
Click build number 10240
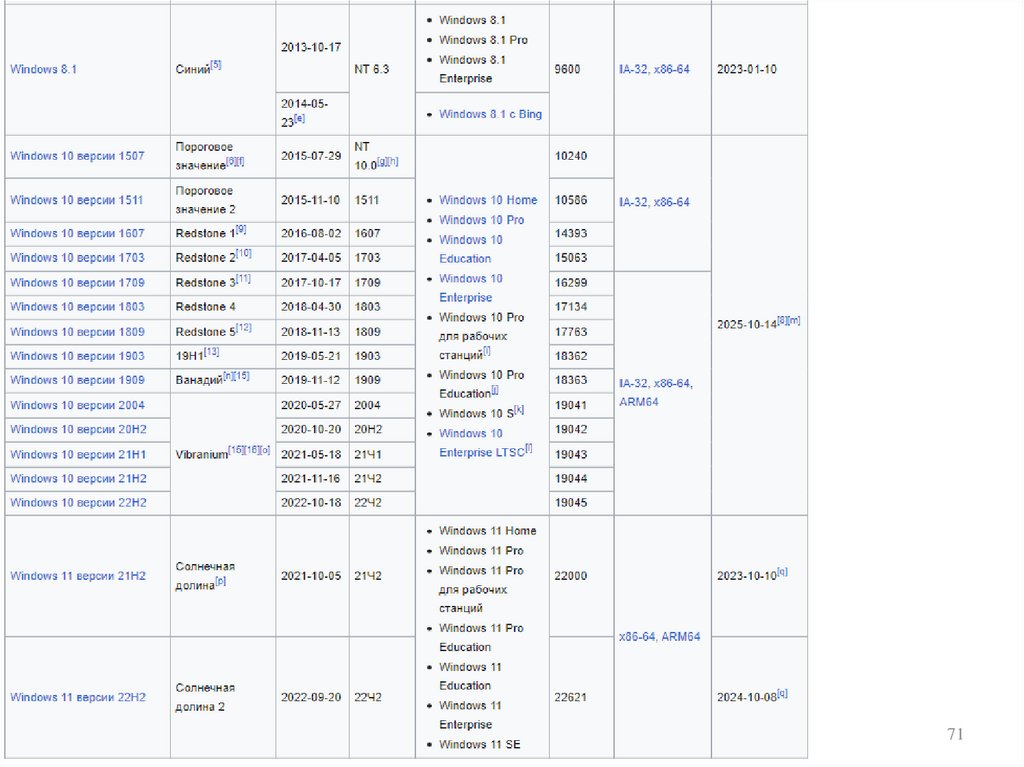[x=571, y=156]
